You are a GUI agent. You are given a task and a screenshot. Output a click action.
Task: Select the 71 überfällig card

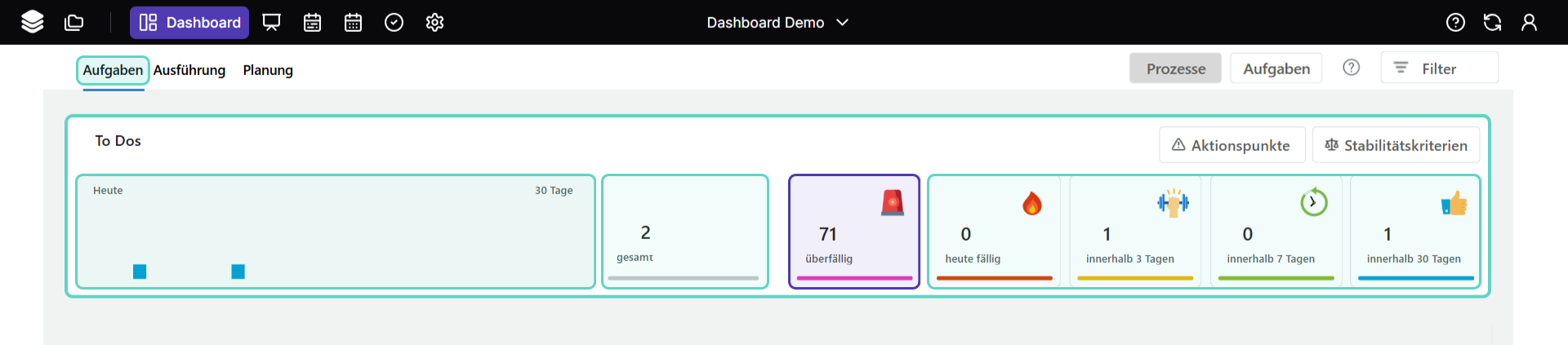tap(853, 232)
